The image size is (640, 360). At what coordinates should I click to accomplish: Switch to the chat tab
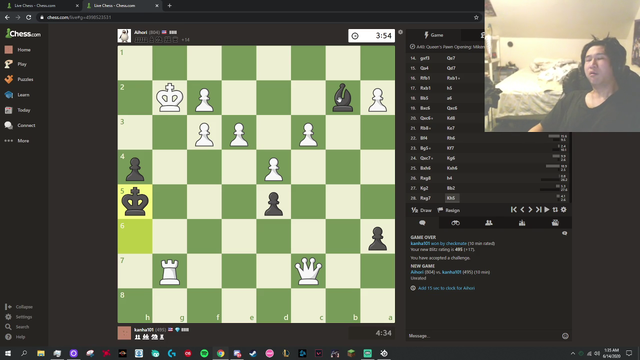(x=422, y=223)
